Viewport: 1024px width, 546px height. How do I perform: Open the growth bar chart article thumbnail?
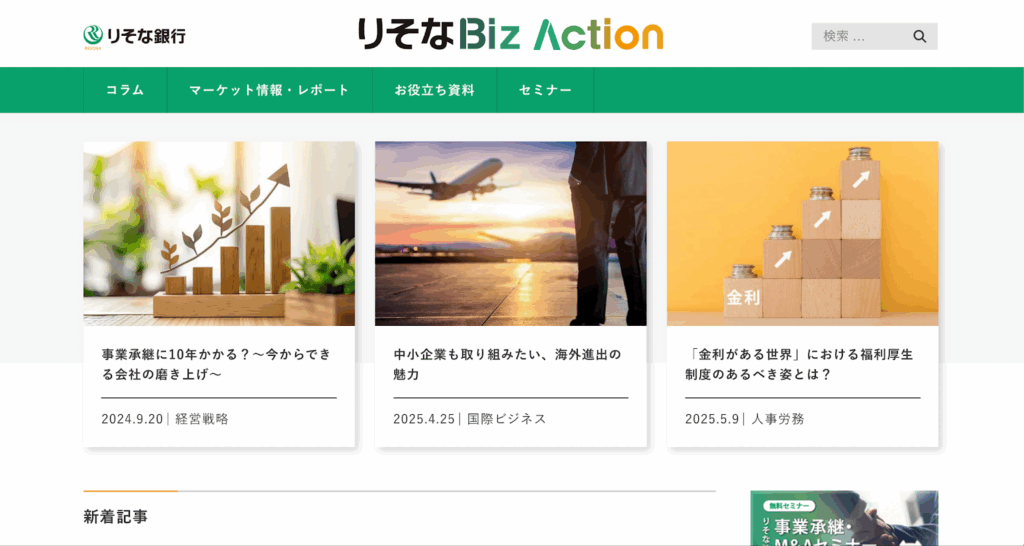click(x=219, y=234)
